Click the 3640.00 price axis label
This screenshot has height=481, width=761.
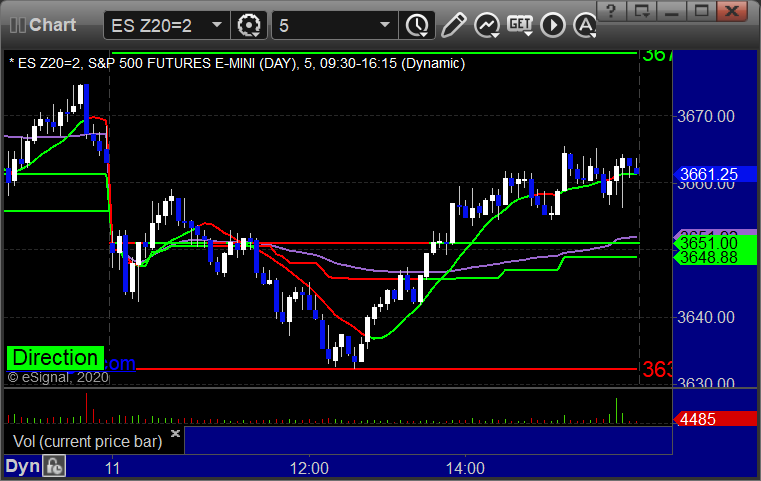[706, 317]
